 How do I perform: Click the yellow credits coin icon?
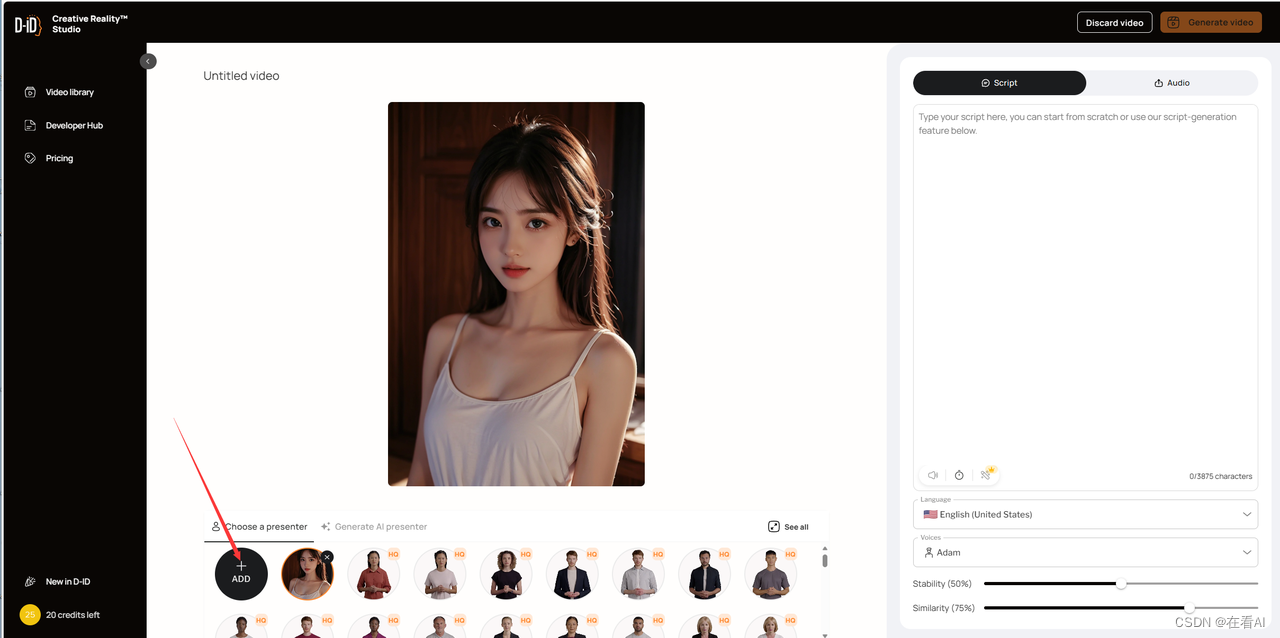(x=30, y=615)
